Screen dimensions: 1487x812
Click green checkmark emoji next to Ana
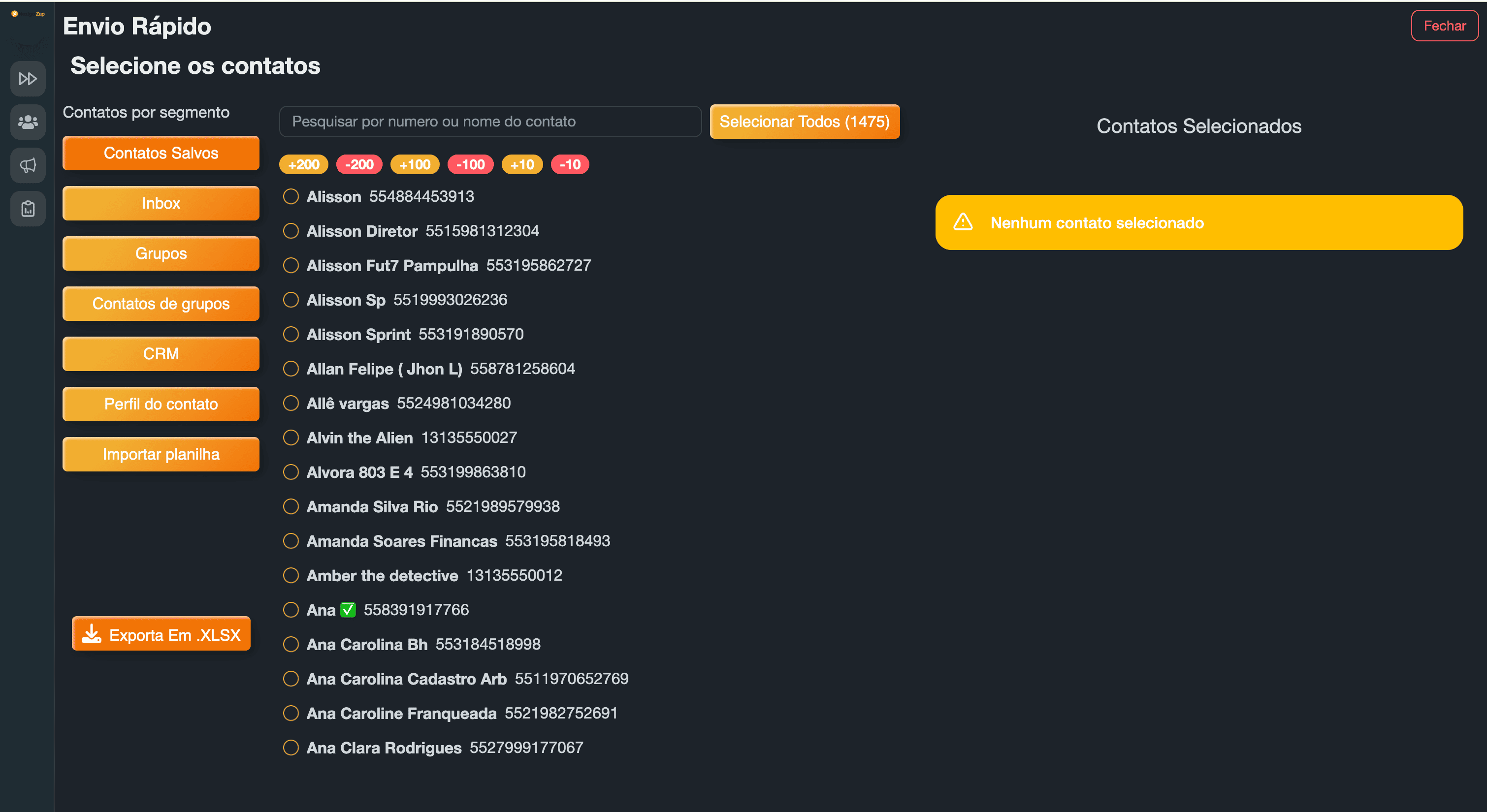tap(348, 610)
